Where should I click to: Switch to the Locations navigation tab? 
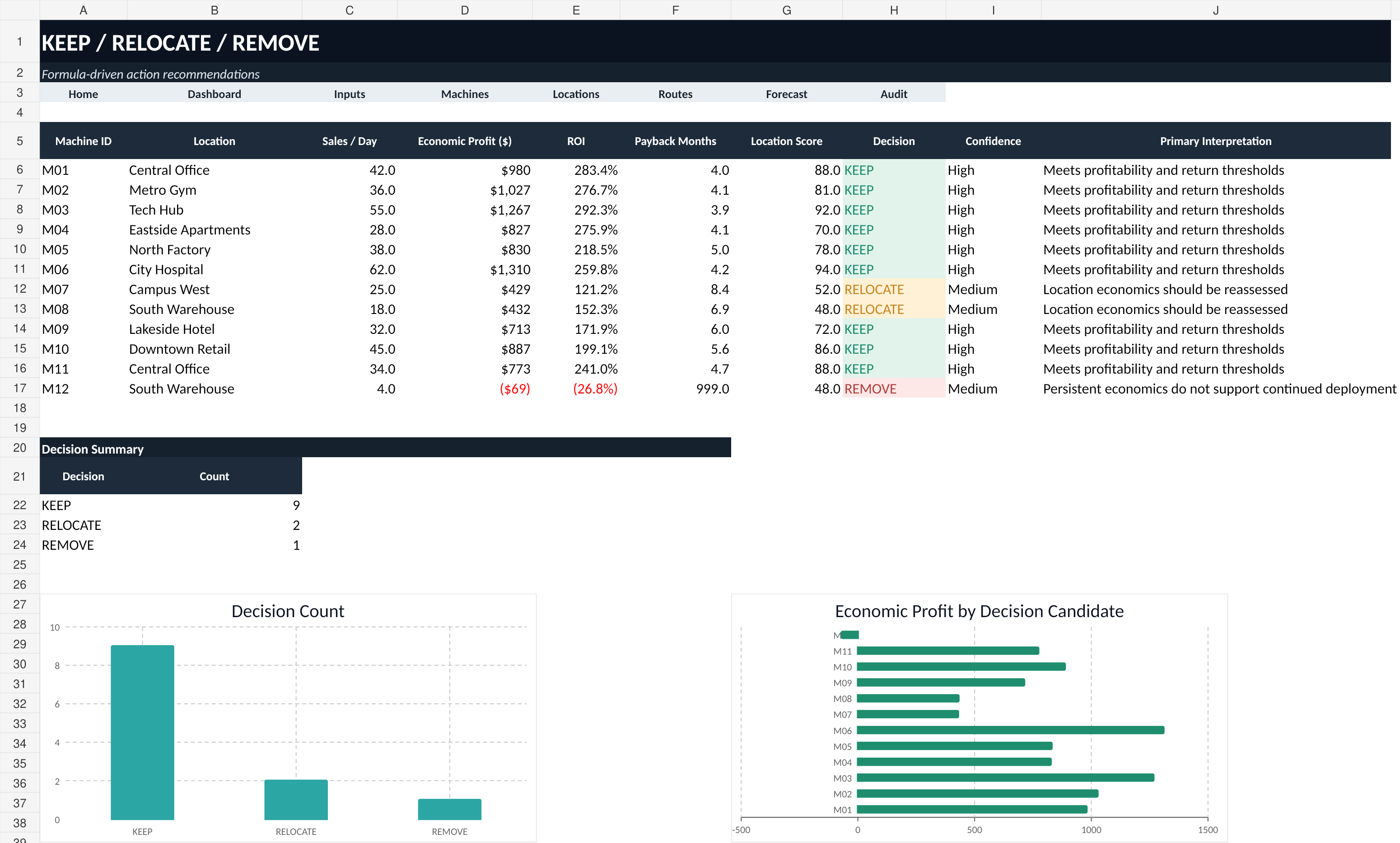coord(576,94)
